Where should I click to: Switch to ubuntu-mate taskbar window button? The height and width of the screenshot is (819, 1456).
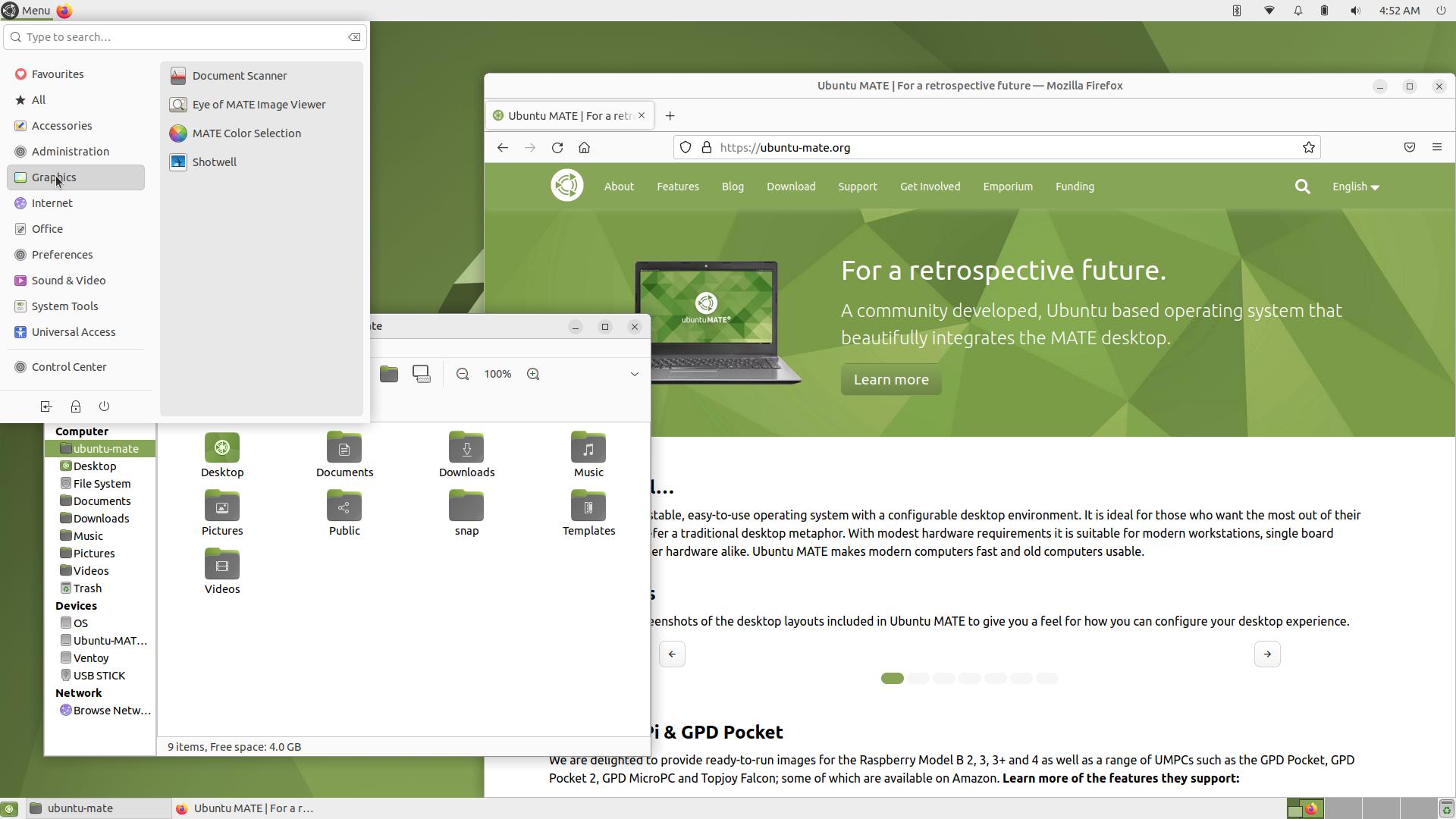point(97,808)
